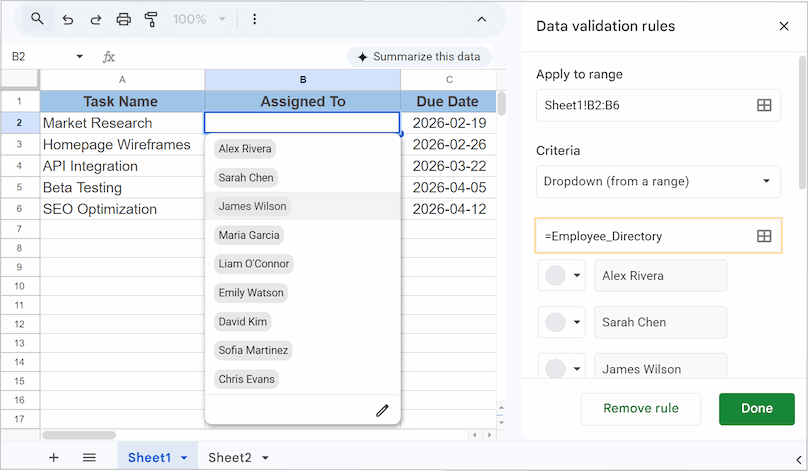Screen dimensions: 808x471
Task: Click the Sarah Chen item text field
Action: click(x=660, y=323)
